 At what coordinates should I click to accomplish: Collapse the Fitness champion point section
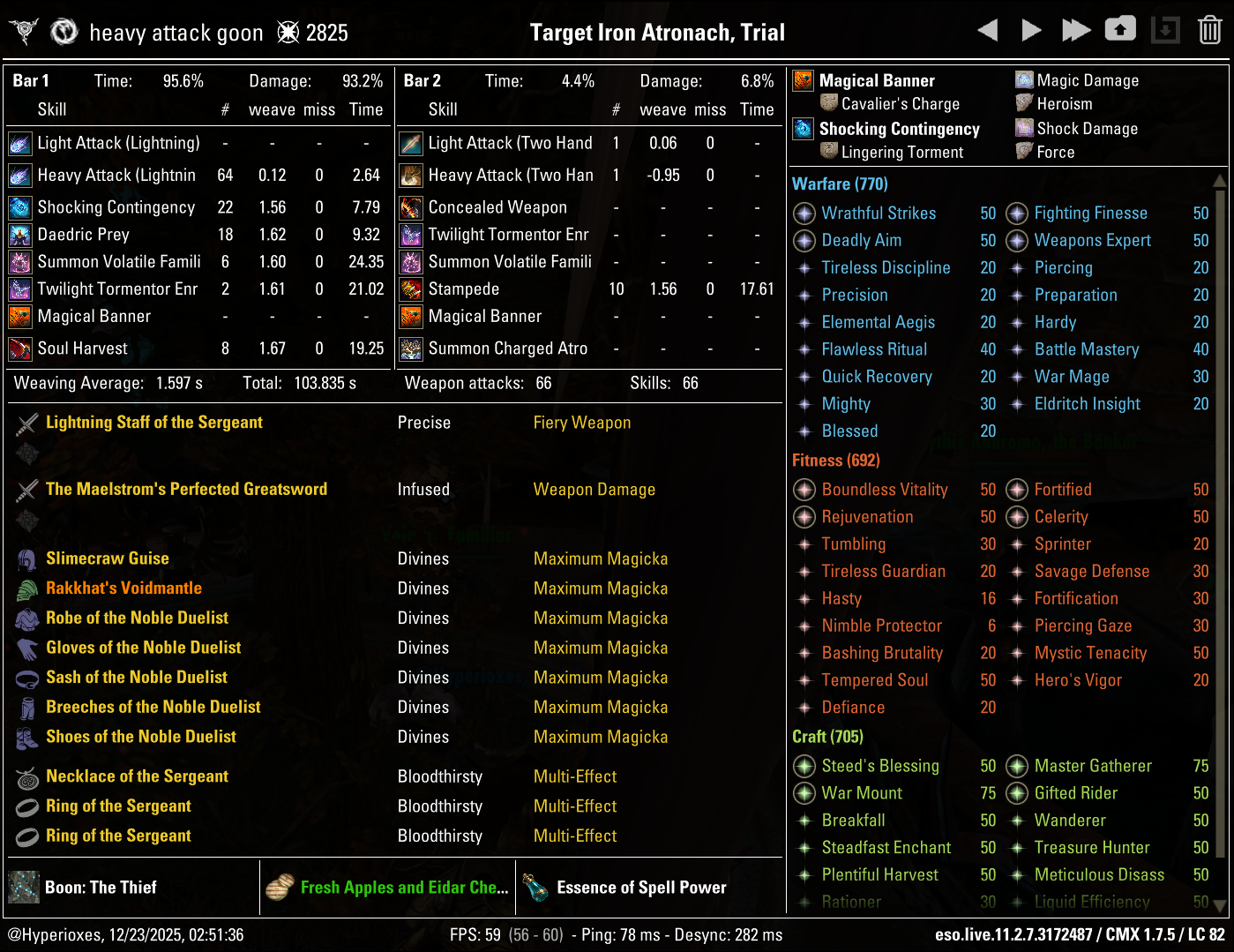(x=835, y=460)
